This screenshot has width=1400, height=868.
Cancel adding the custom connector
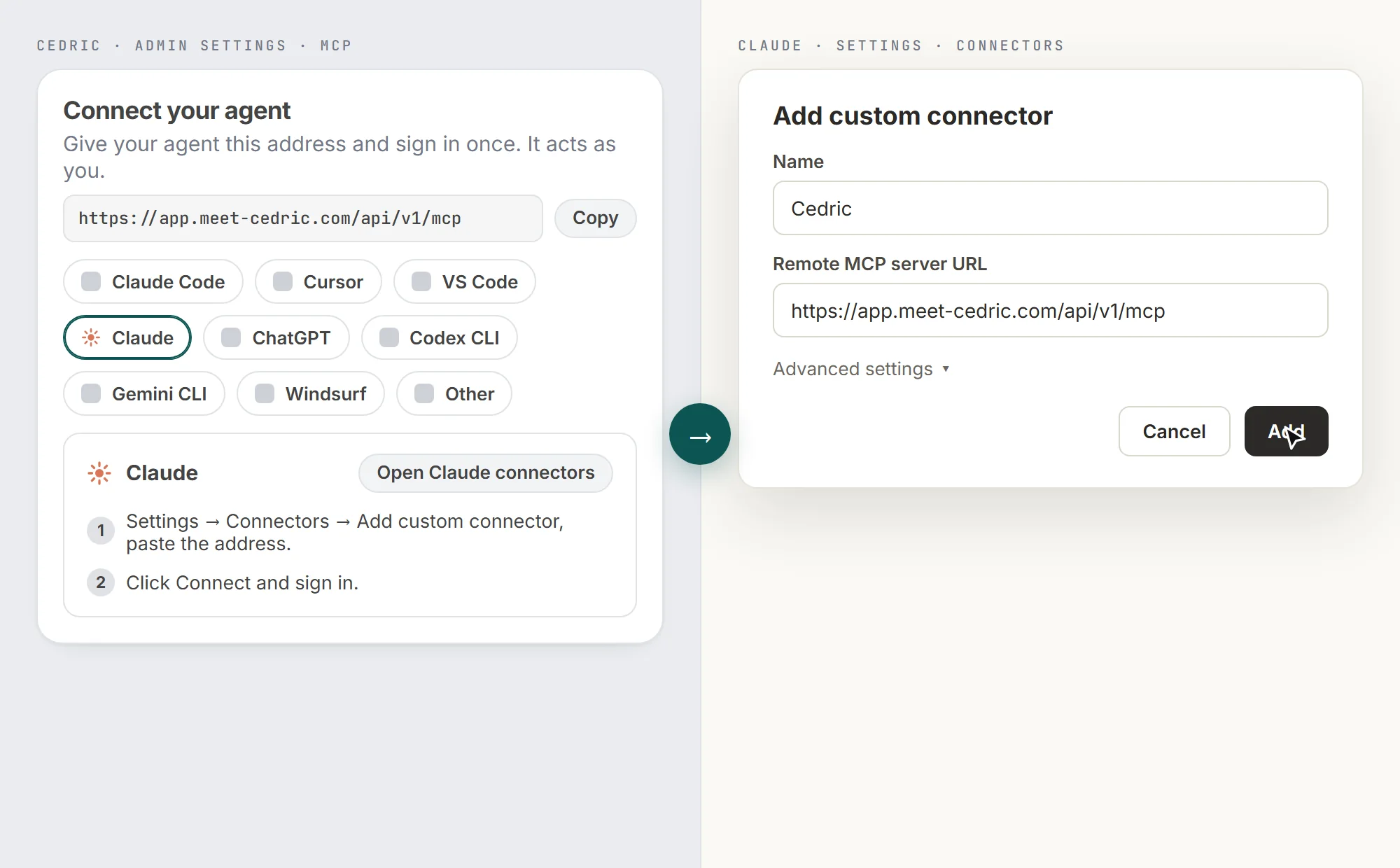point(1175,431)
